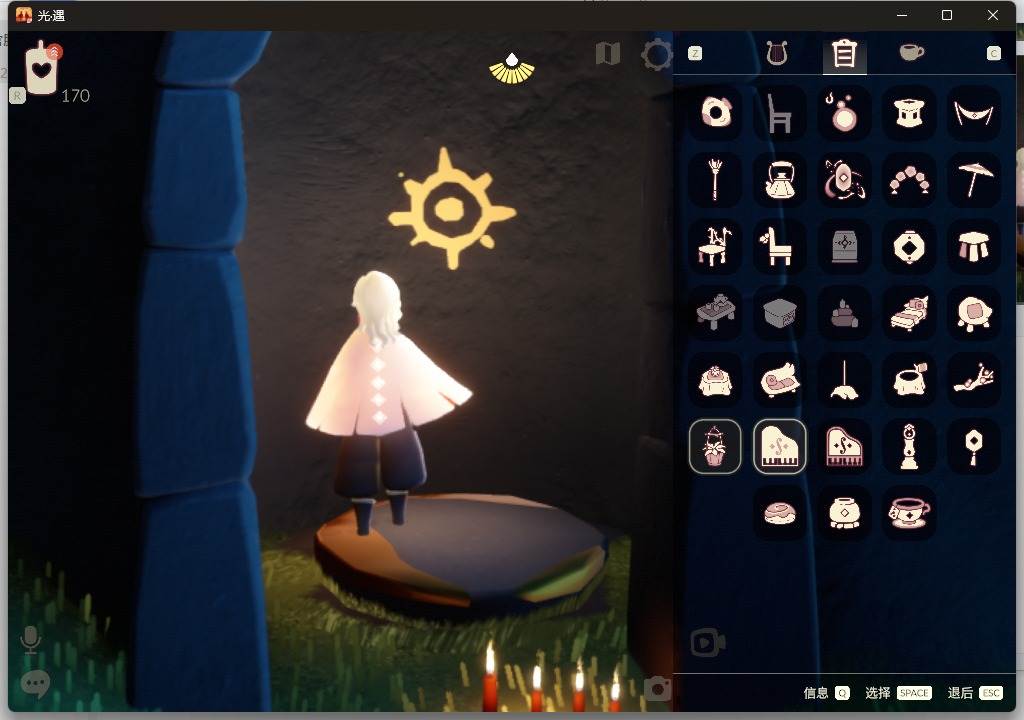Choose the hanging potted plant prop
1024x720 pixels.
[715, 446]
